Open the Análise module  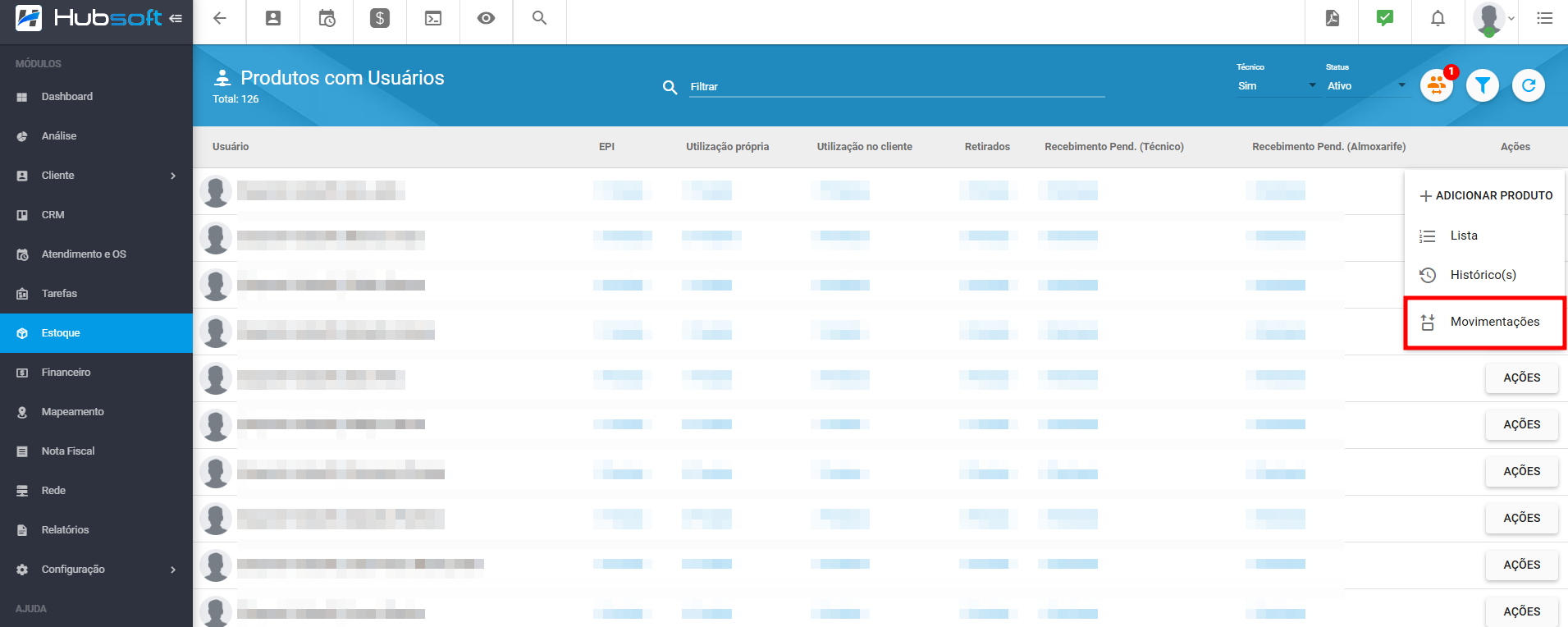96,136
